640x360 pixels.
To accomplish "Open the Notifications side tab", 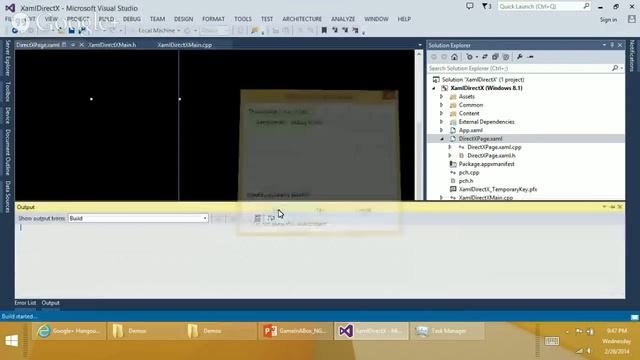I will [x=632, y=56].
